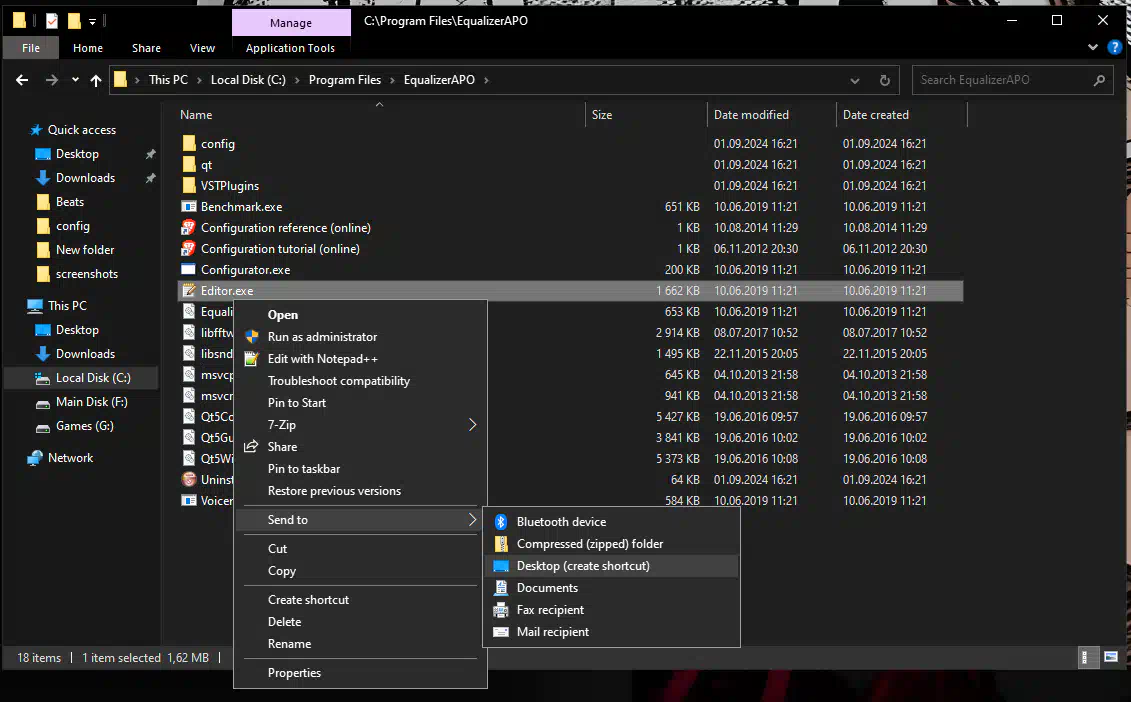The width and height of the screenshot is (1131, 702).
Task: Select Desktop (create shortcut) option
Action: (x=612, y=566)
